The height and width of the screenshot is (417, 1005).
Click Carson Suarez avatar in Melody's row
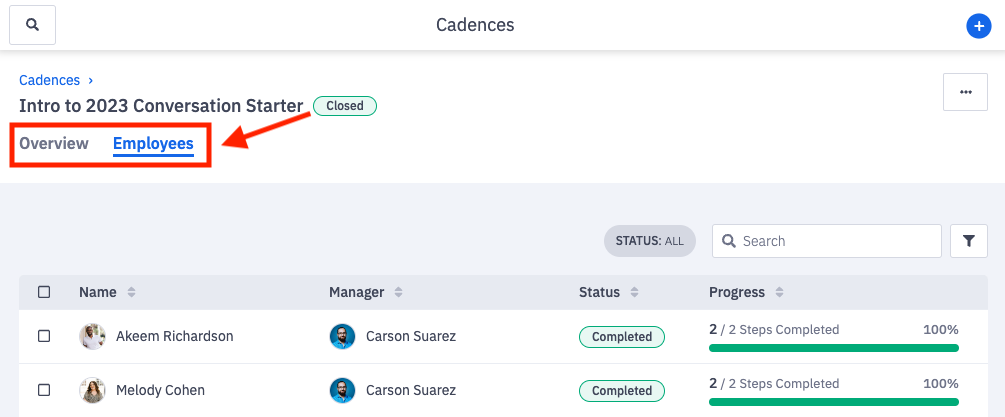pos(342,390)
